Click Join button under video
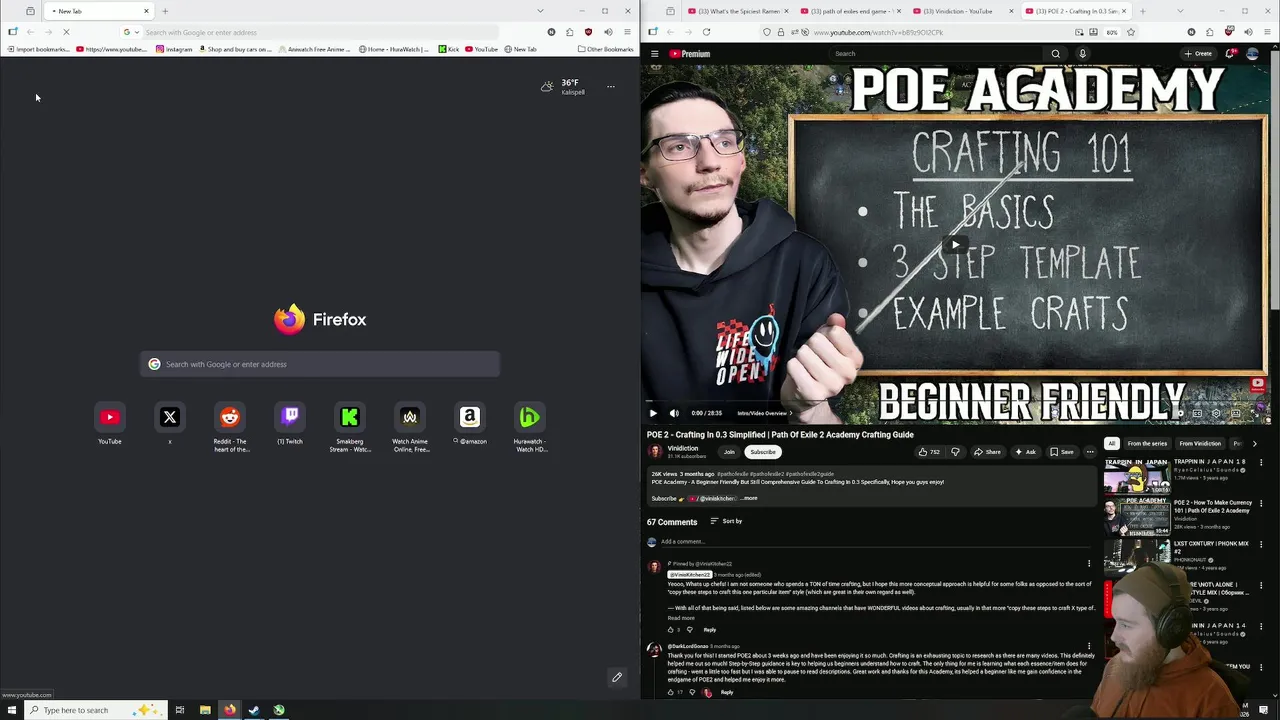 729,452
